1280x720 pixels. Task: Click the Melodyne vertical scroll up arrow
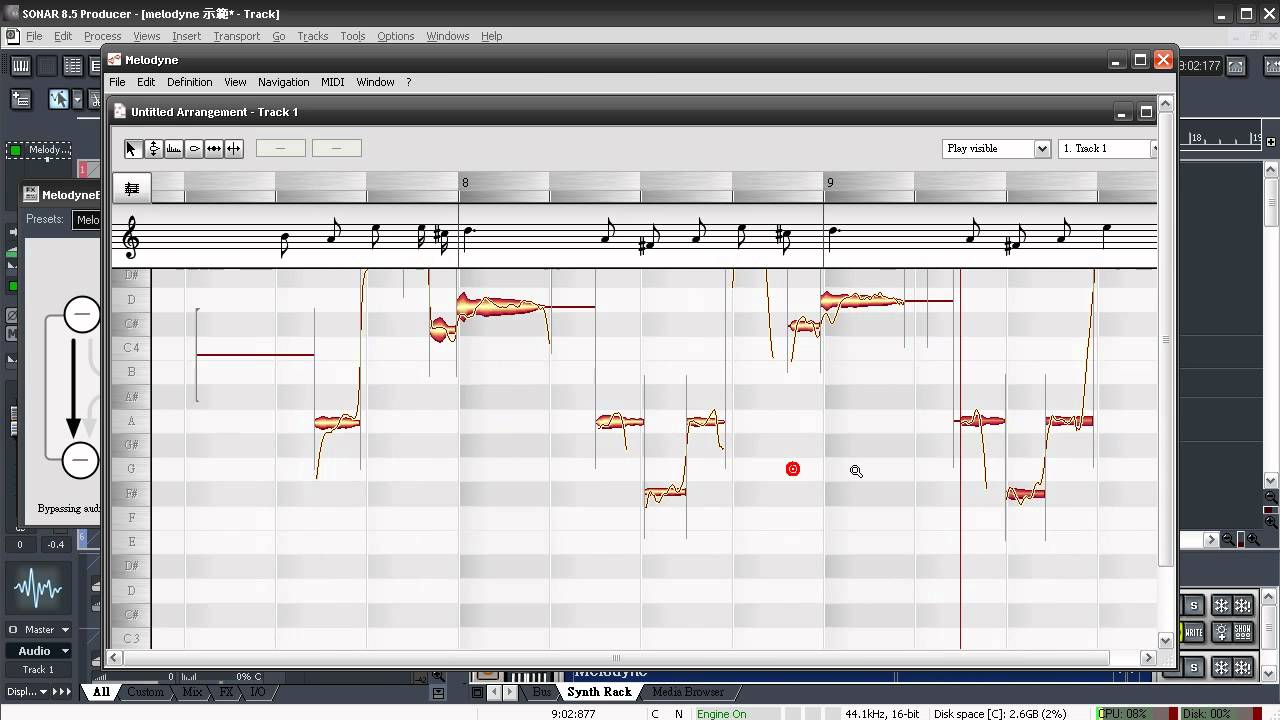[x=1166, y=105]
